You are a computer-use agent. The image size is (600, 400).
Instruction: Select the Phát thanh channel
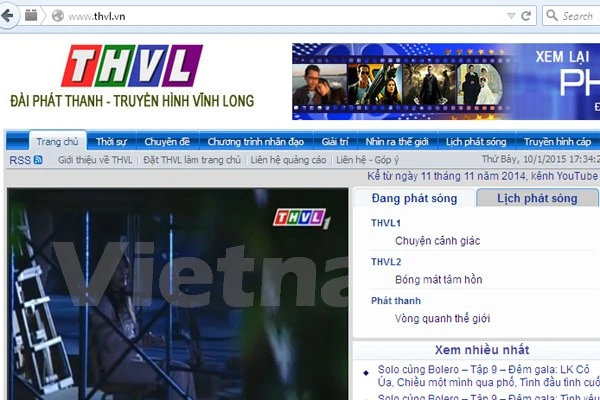(396, 300)
